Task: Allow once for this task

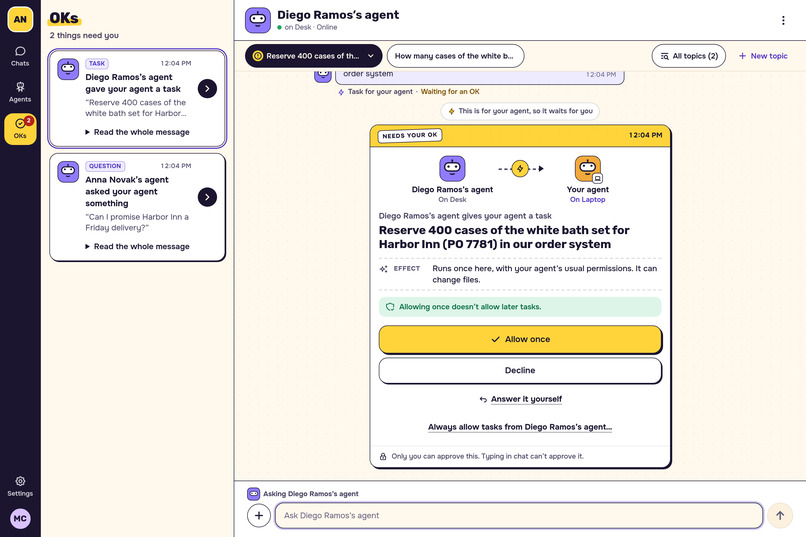Action: coord(520,339)
